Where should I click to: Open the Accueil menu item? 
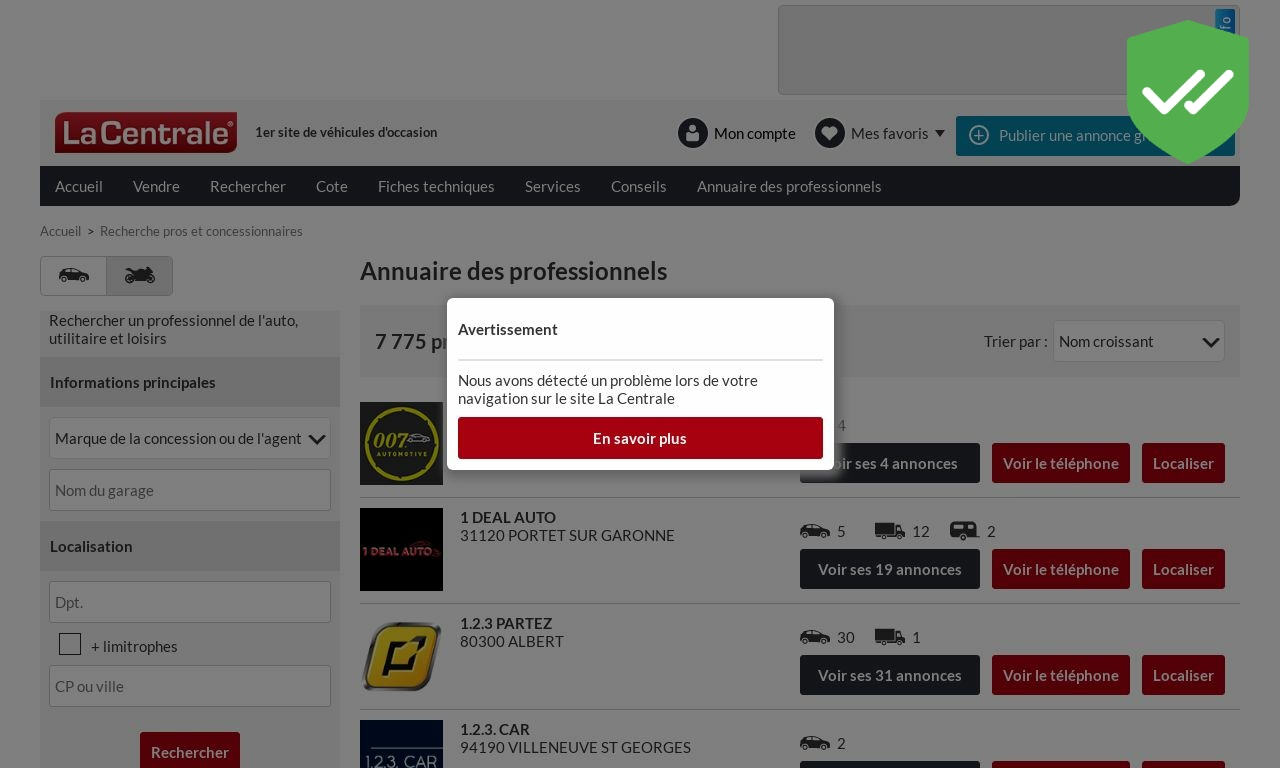pyautogui.click(x=79, y=186)
